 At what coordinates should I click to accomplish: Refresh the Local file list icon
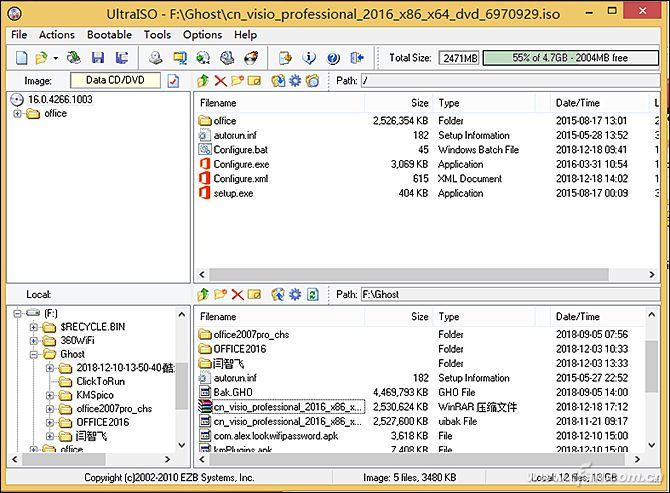[313, 294]
